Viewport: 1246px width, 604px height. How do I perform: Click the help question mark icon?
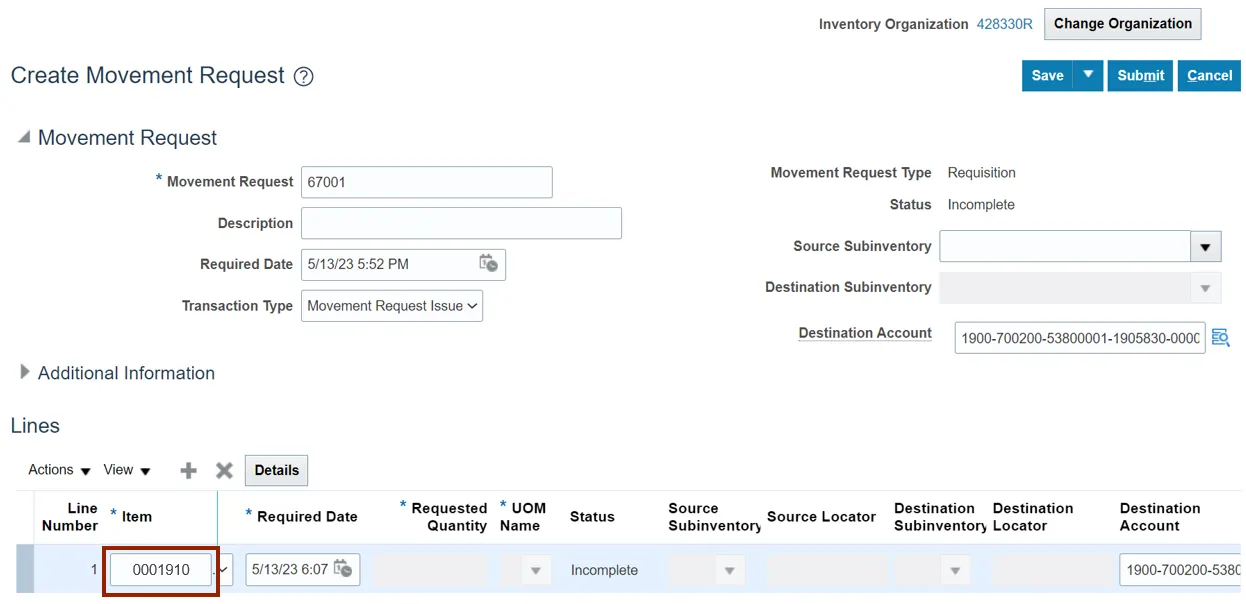point(304,77)
